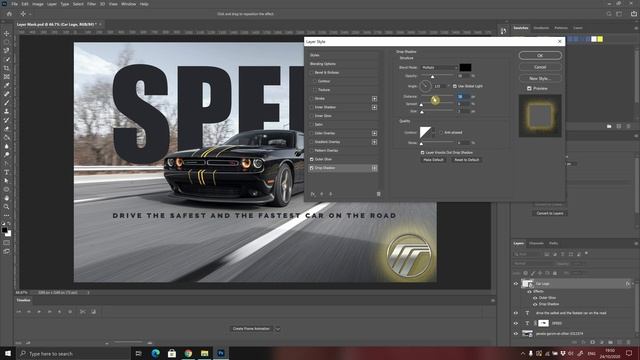
Task: Select the Clone Stamp tool
Action: pyautogui.click(x=7, y=111)
